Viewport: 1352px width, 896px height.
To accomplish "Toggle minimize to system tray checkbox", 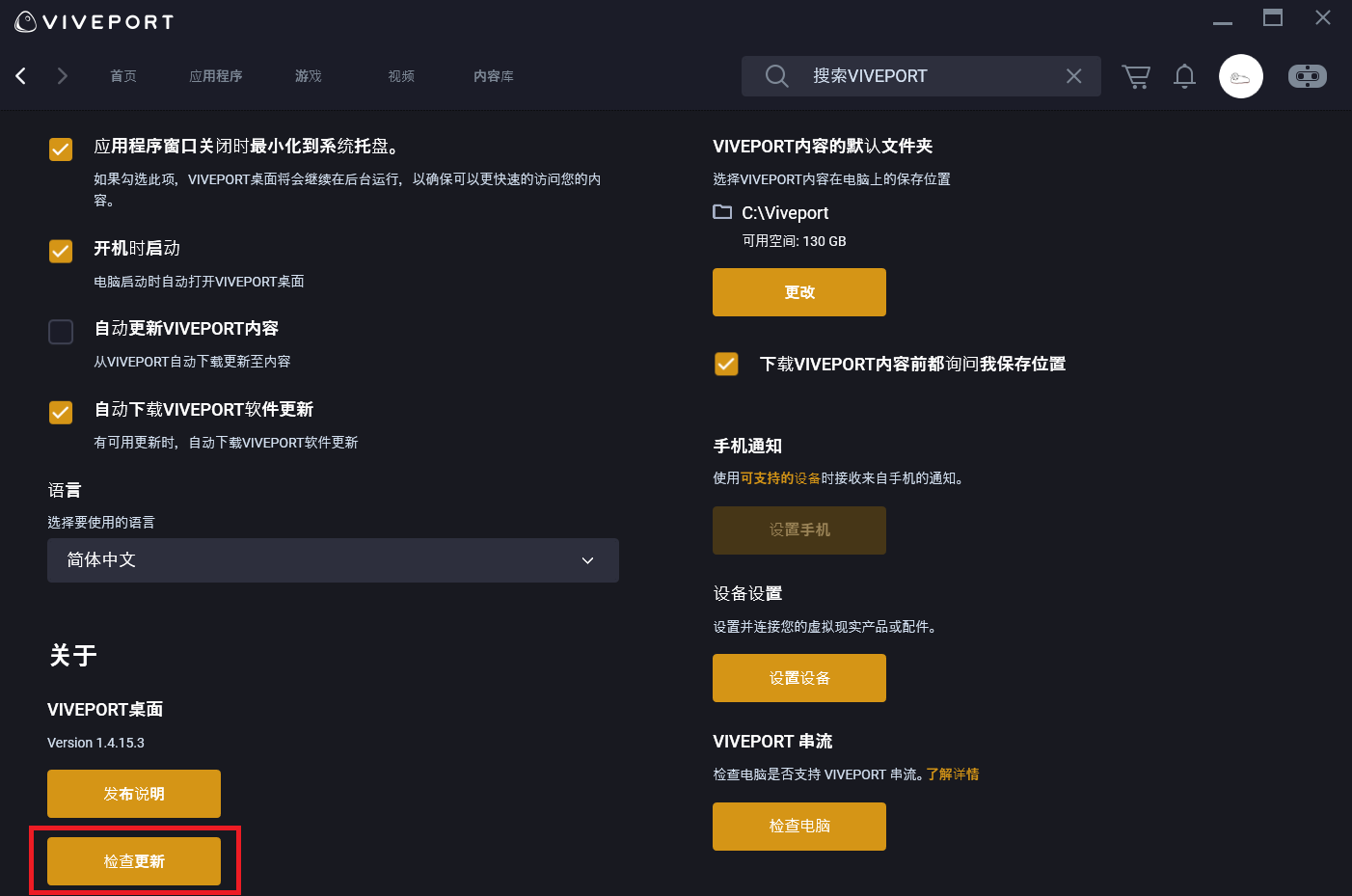I will point(61,149).
